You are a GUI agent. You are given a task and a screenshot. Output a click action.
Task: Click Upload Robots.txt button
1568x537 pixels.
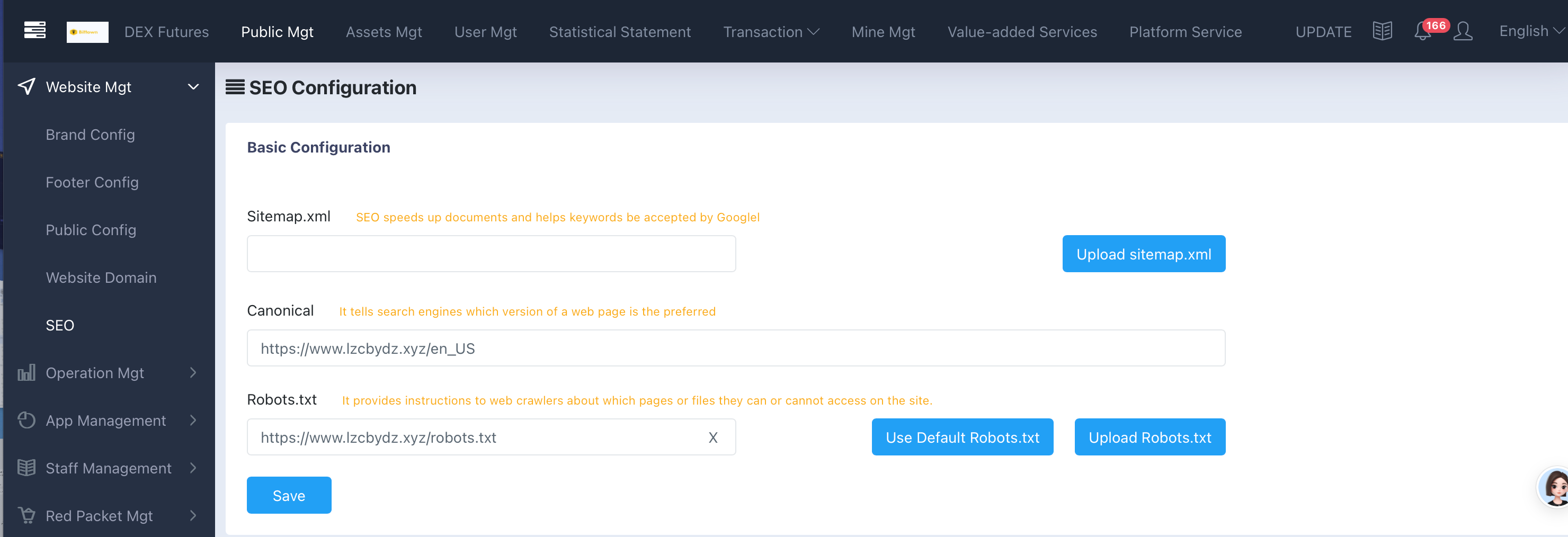pyautogui.click(x=1150, y=436)
